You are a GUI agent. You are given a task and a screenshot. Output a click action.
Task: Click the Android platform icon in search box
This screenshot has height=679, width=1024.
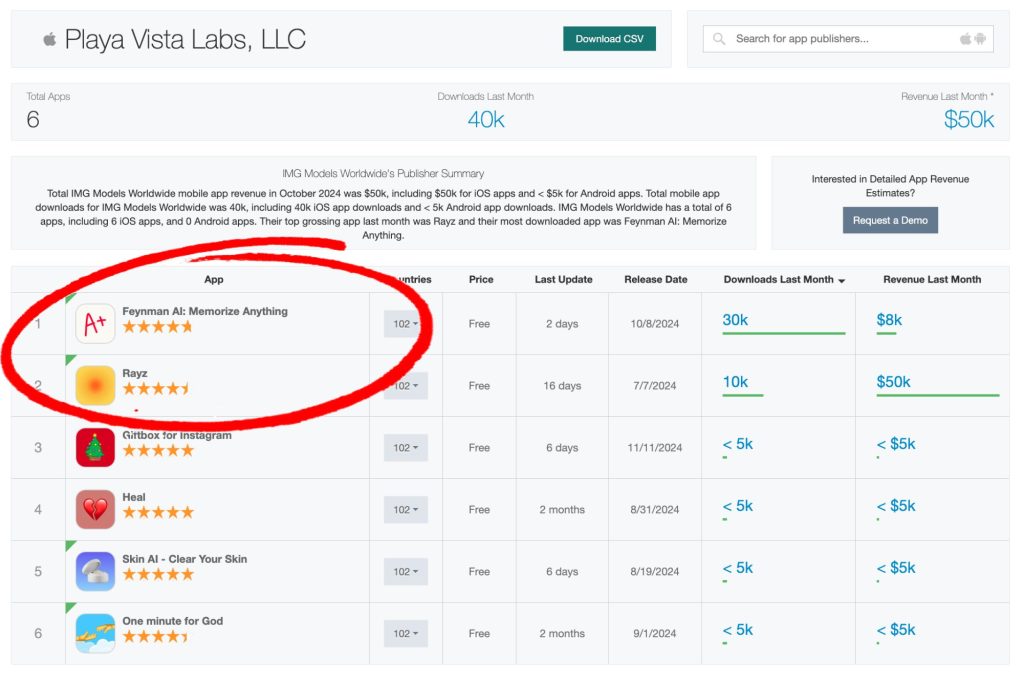click(x=980, y=39)
